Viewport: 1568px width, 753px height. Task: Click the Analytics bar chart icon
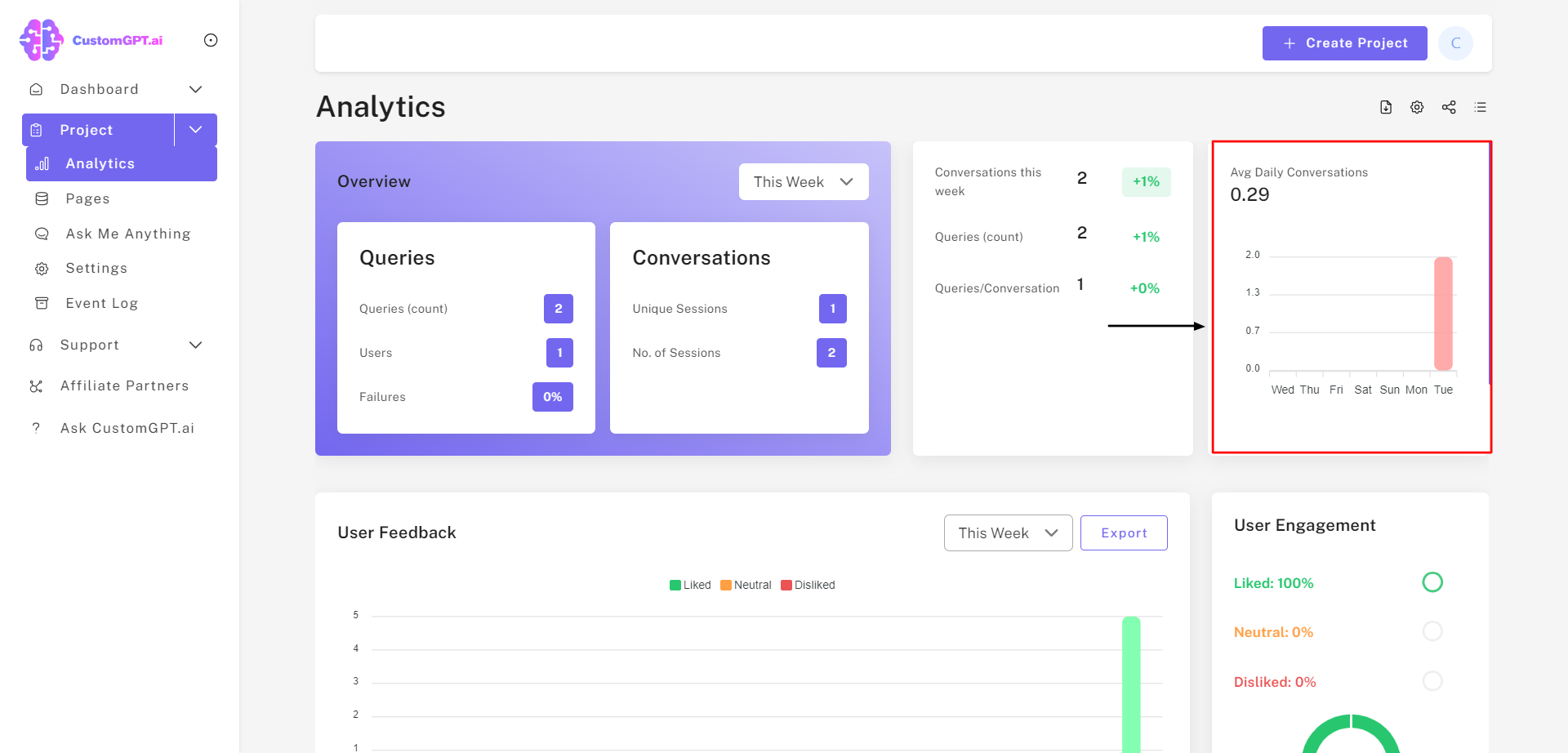(x=42, y=163)
